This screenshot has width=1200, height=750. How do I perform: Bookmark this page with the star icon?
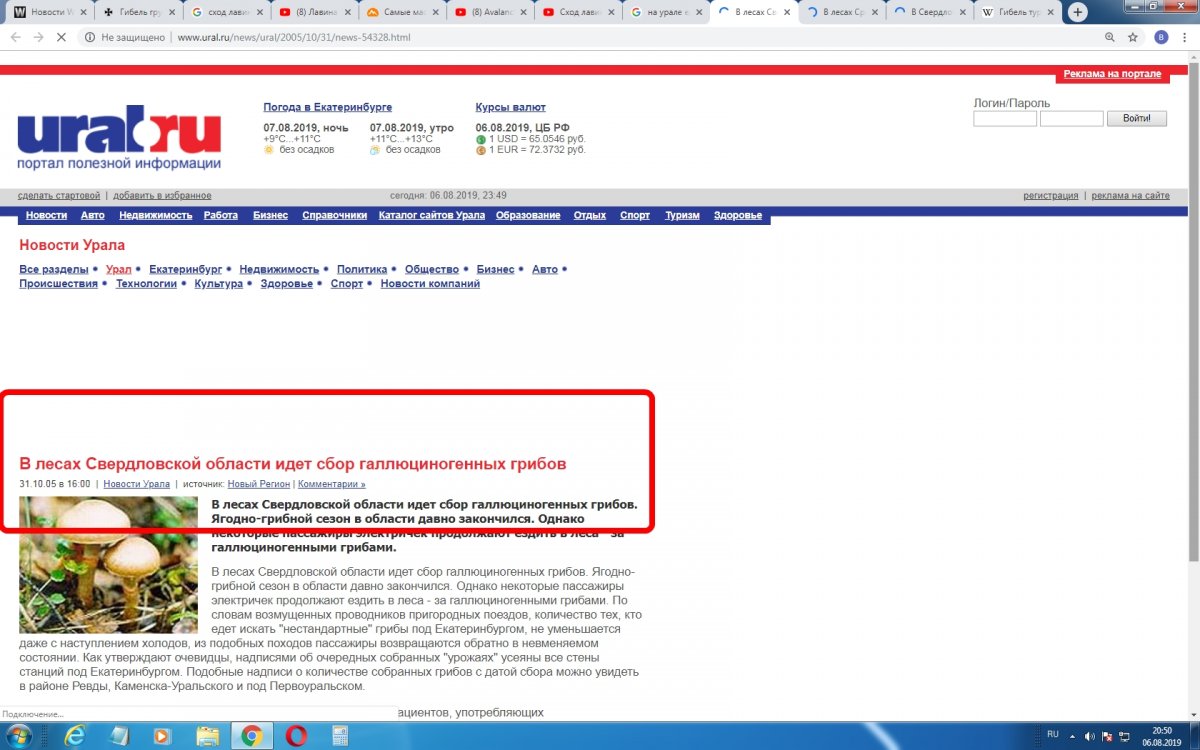coord(1133,37)
